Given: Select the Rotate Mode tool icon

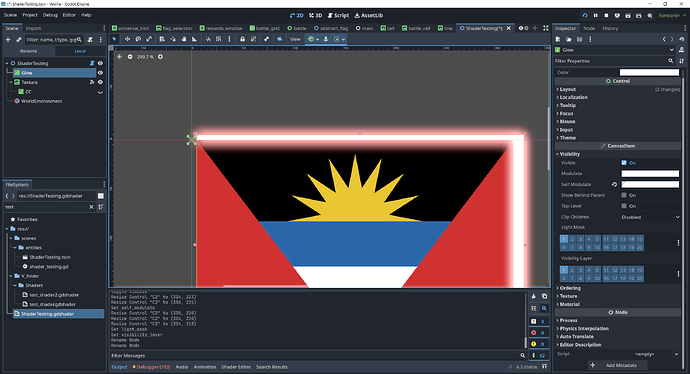Looking at the screenshot, I should [x=138, y=39].
